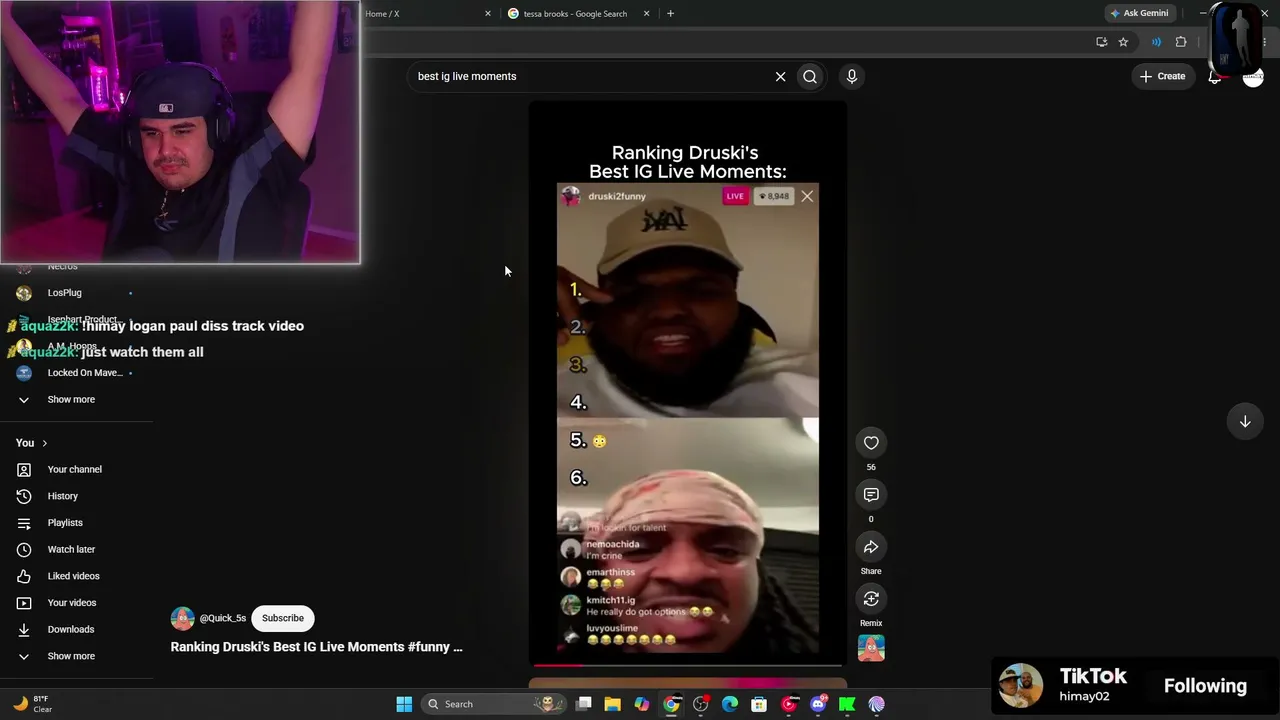Open the Kick app from the taskbar
The image size is (1280, 720).
[847, 704]
